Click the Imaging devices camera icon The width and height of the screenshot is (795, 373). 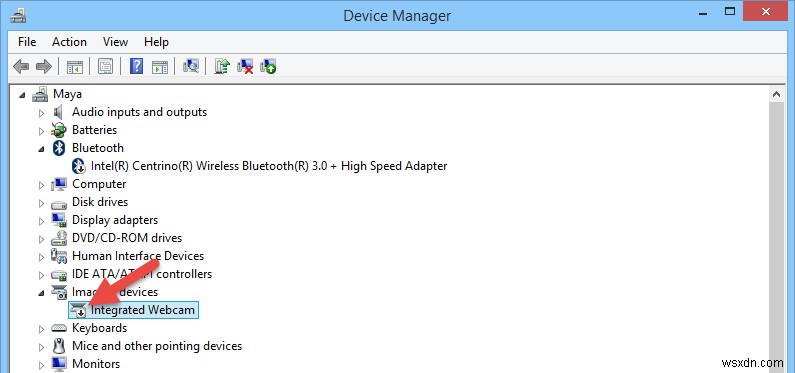click(x=59, y=292)
